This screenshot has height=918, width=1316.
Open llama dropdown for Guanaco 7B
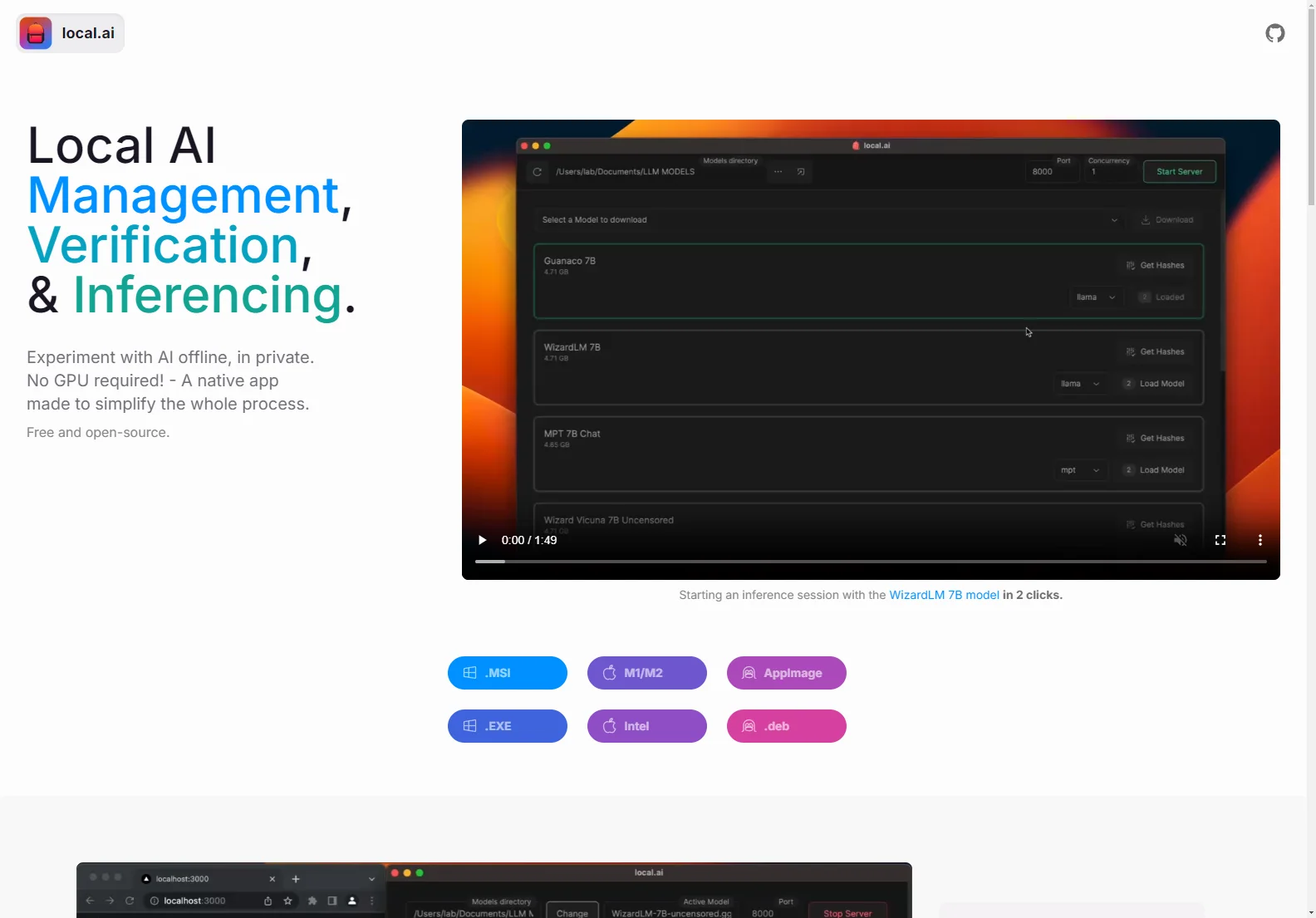pos(1096,297)
